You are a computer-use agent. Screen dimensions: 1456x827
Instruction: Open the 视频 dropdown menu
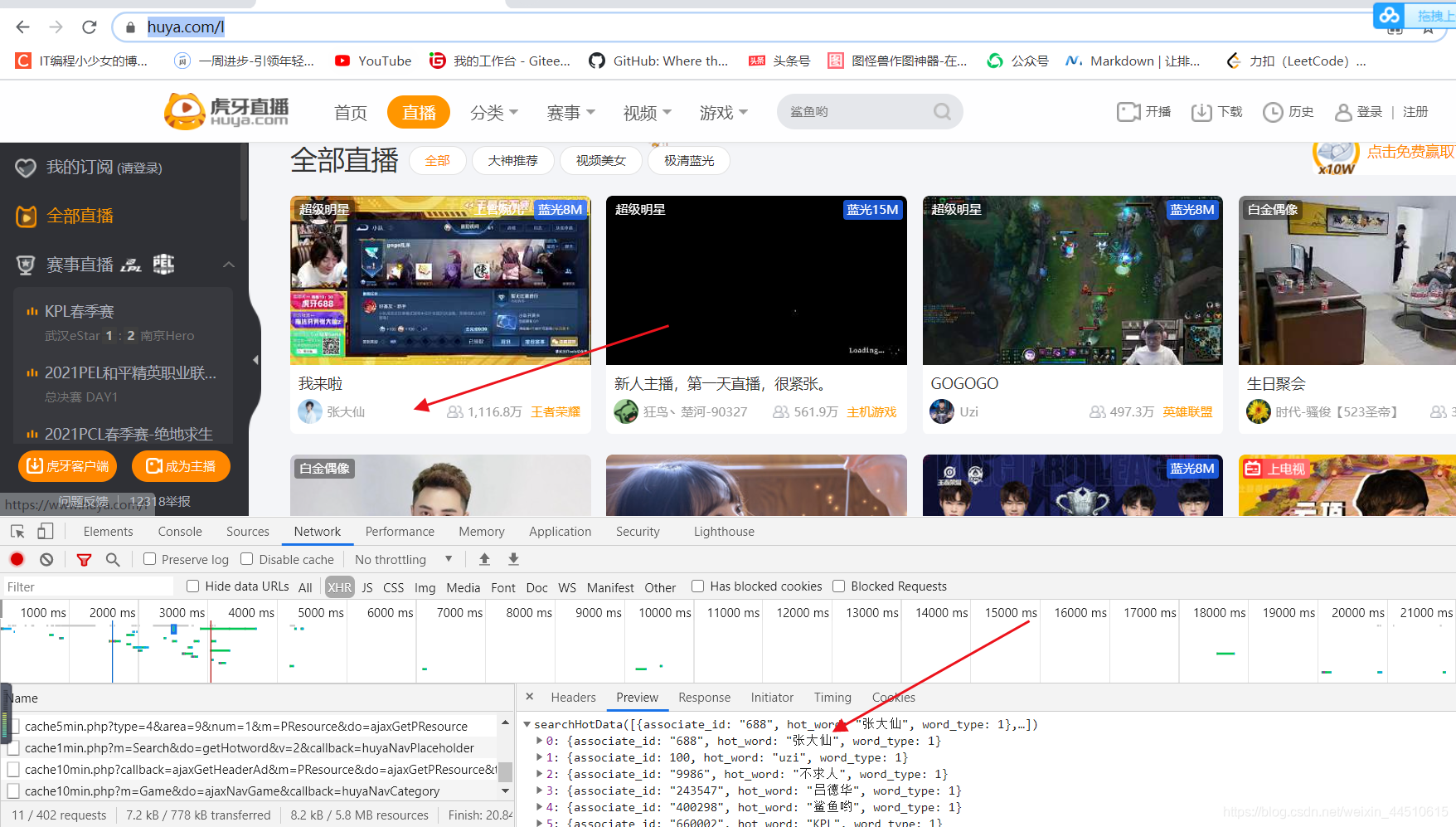pos(647,112)
